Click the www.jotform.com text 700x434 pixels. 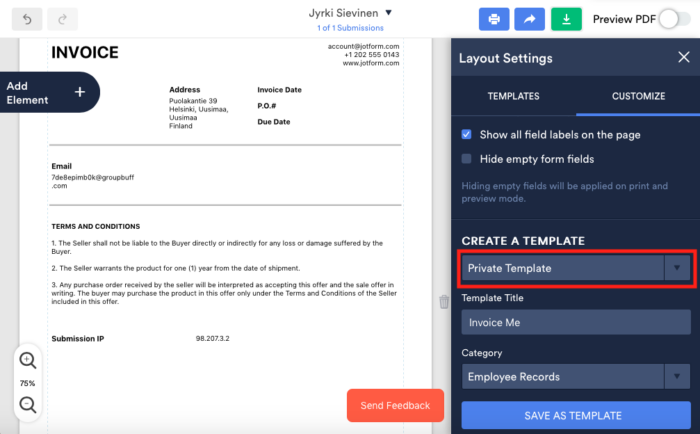pyautogui.click(x=371, y=63)
